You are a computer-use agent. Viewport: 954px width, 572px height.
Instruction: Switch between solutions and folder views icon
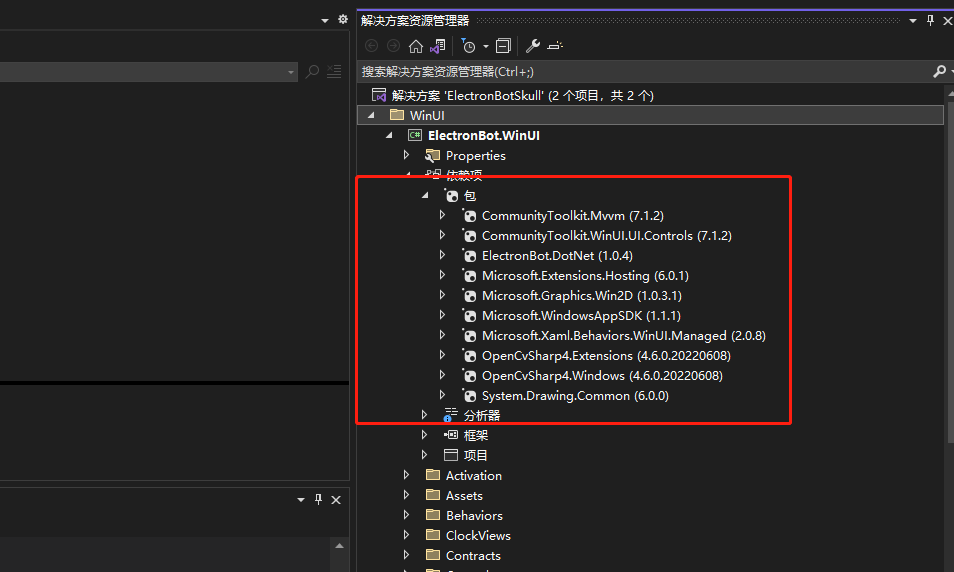coord(438,46)
